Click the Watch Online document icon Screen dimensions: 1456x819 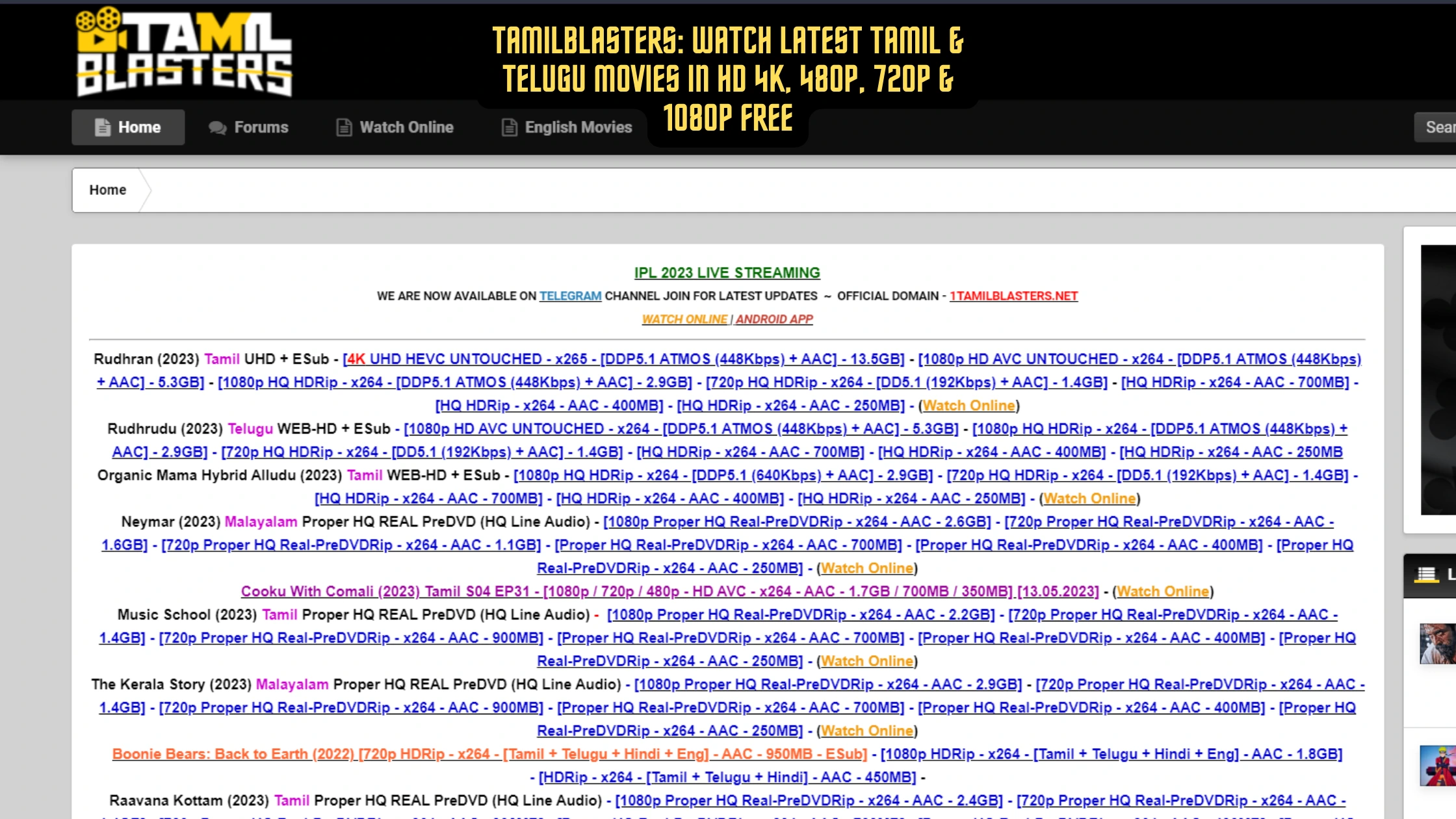click(x=344, y=127)
